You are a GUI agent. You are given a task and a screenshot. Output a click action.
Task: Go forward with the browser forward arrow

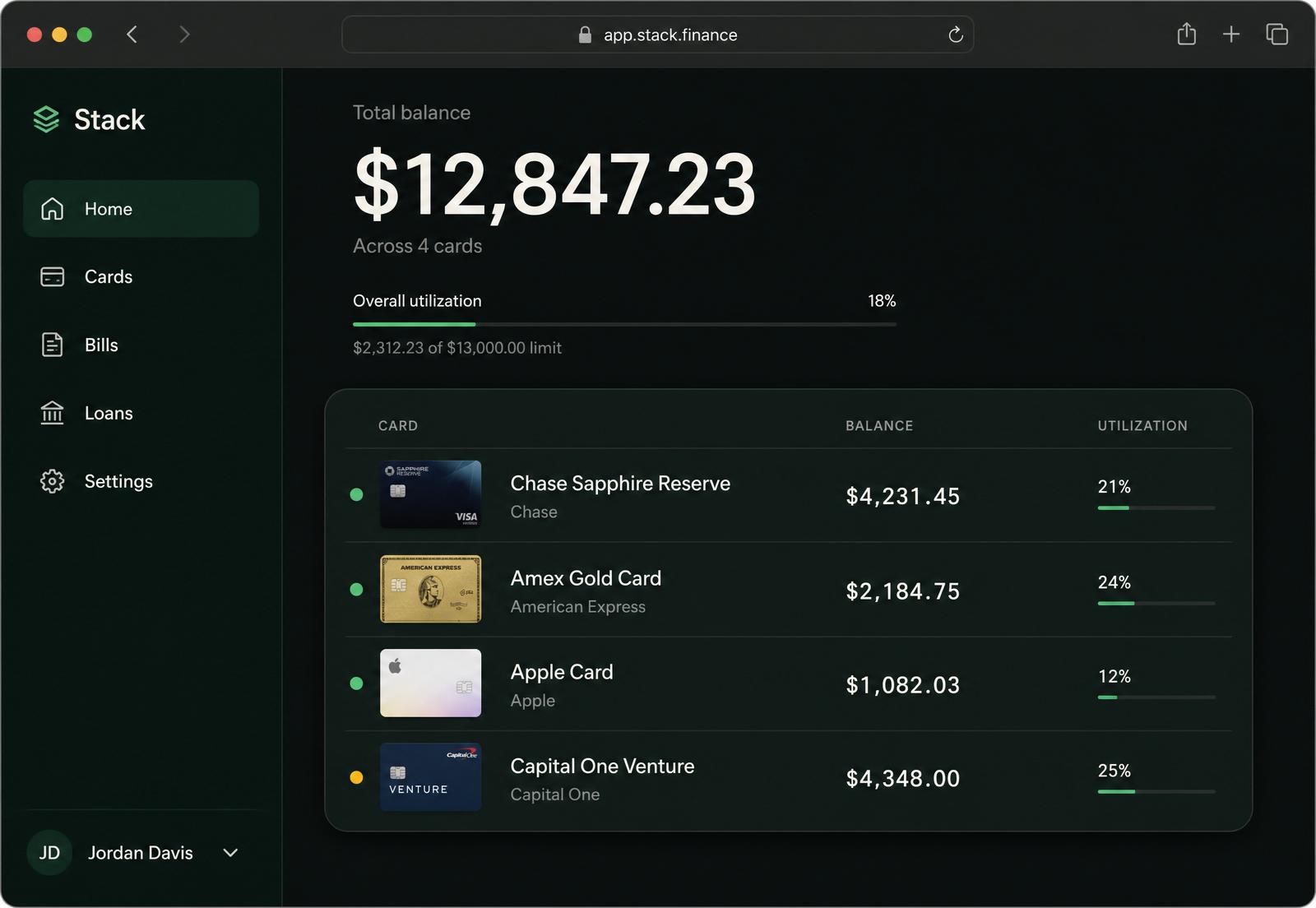(184, 35)
